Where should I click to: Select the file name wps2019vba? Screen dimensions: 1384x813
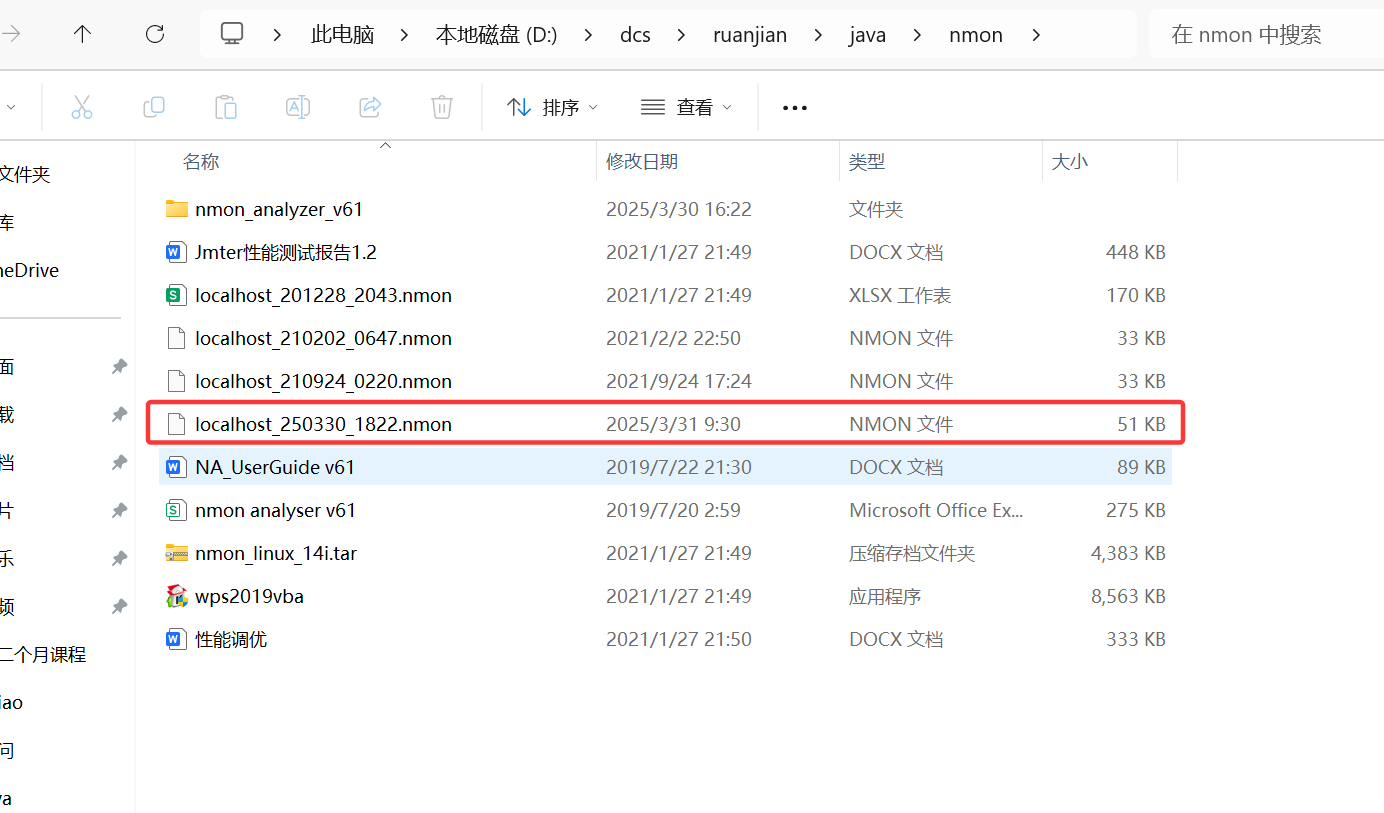coord(250,596)
